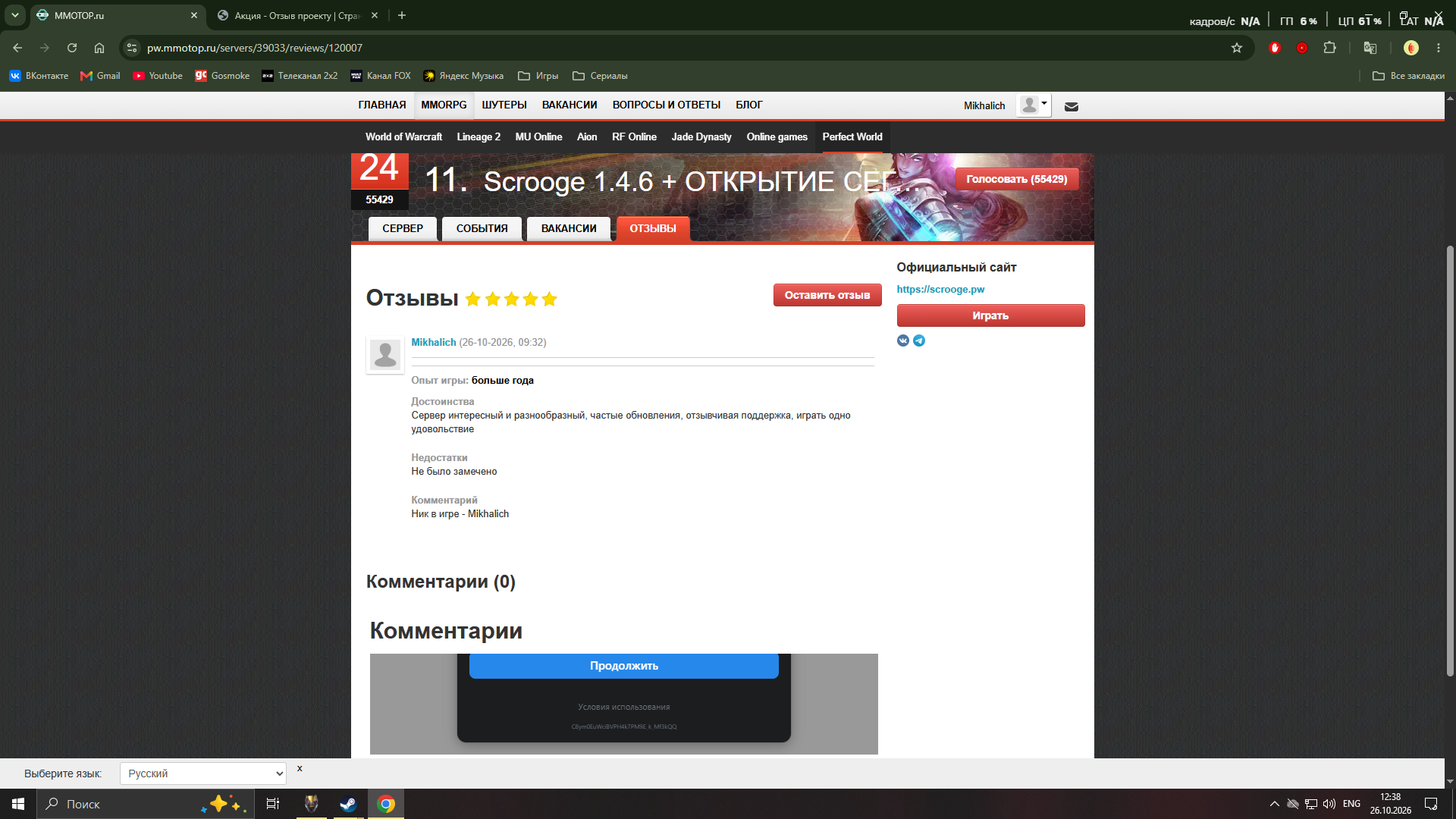Go back to previous page

coord(17,48)
